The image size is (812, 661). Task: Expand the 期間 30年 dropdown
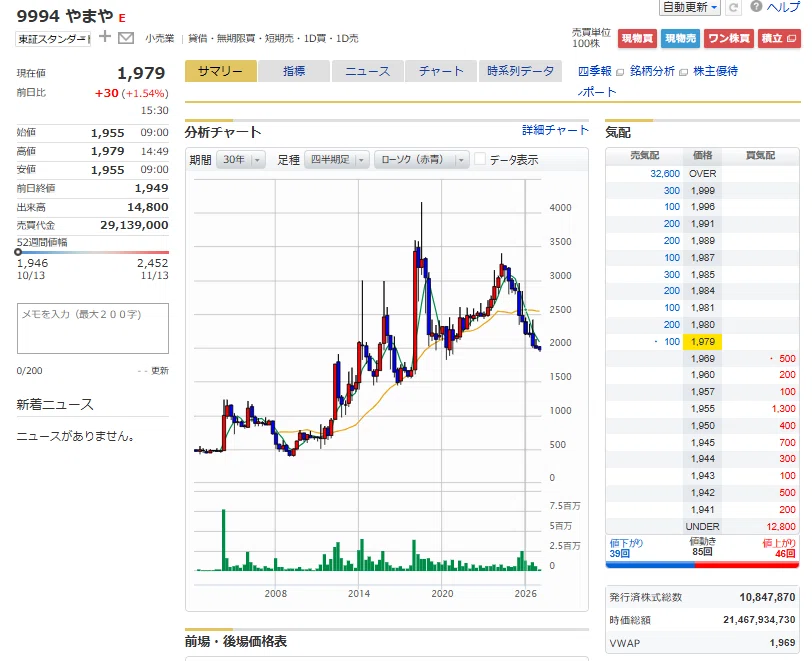click(x=241, y=160)
